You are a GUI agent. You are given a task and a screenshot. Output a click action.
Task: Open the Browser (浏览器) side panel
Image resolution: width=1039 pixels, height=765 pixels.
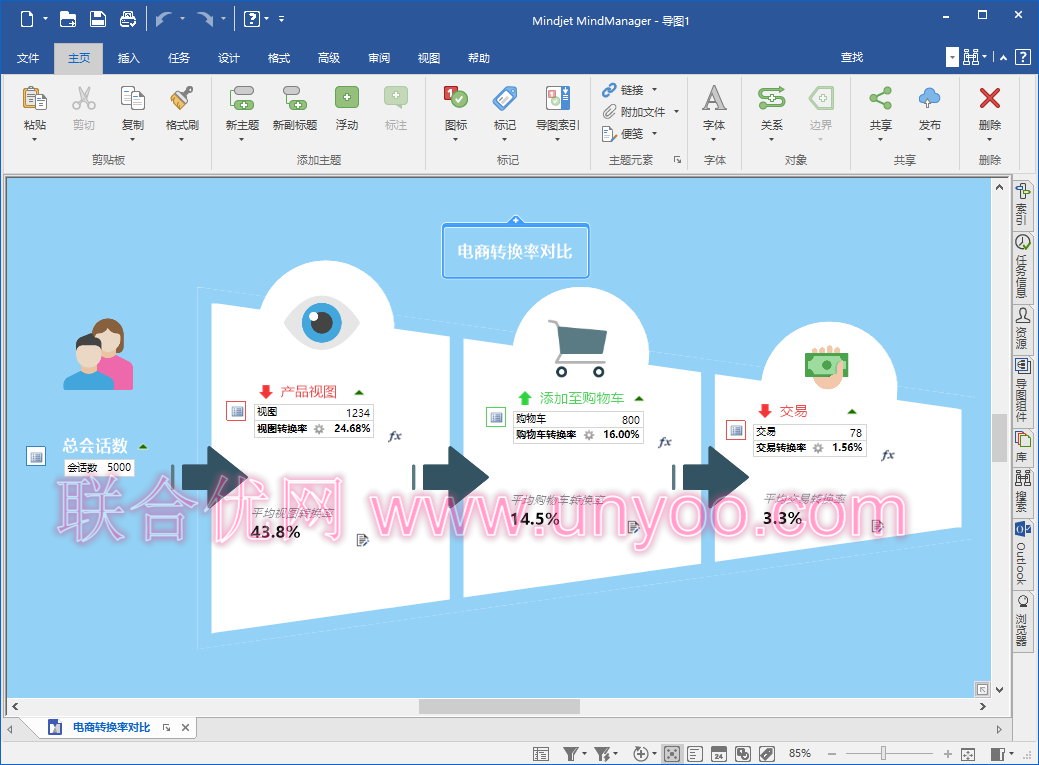coord(1022,620)
